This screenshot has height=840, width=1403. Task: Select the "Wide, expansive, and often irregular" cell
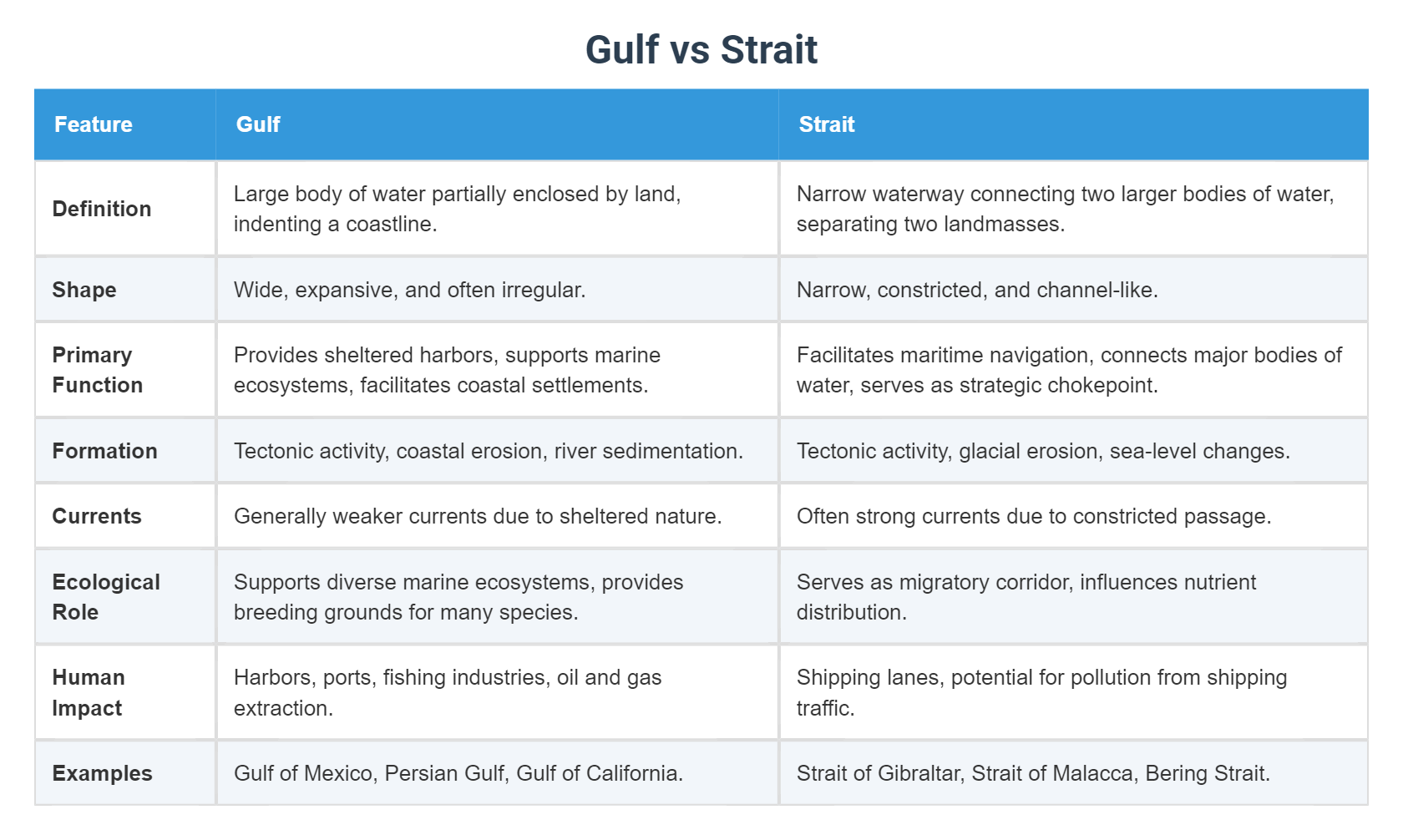pos(409,290)
